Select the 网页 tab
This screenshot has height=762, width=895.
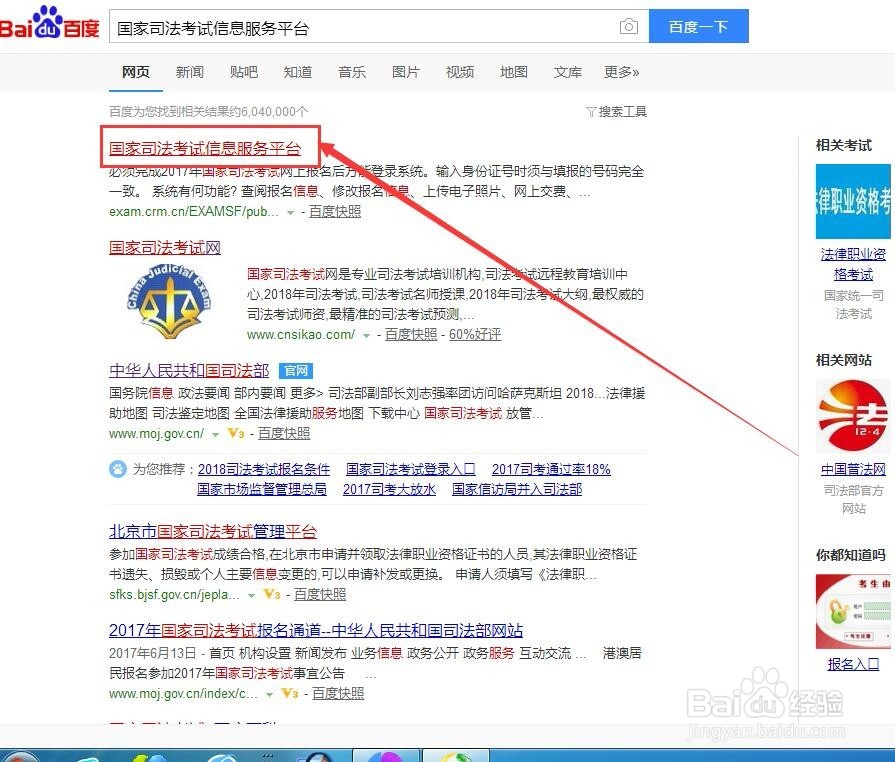click(x=136, y=72)
